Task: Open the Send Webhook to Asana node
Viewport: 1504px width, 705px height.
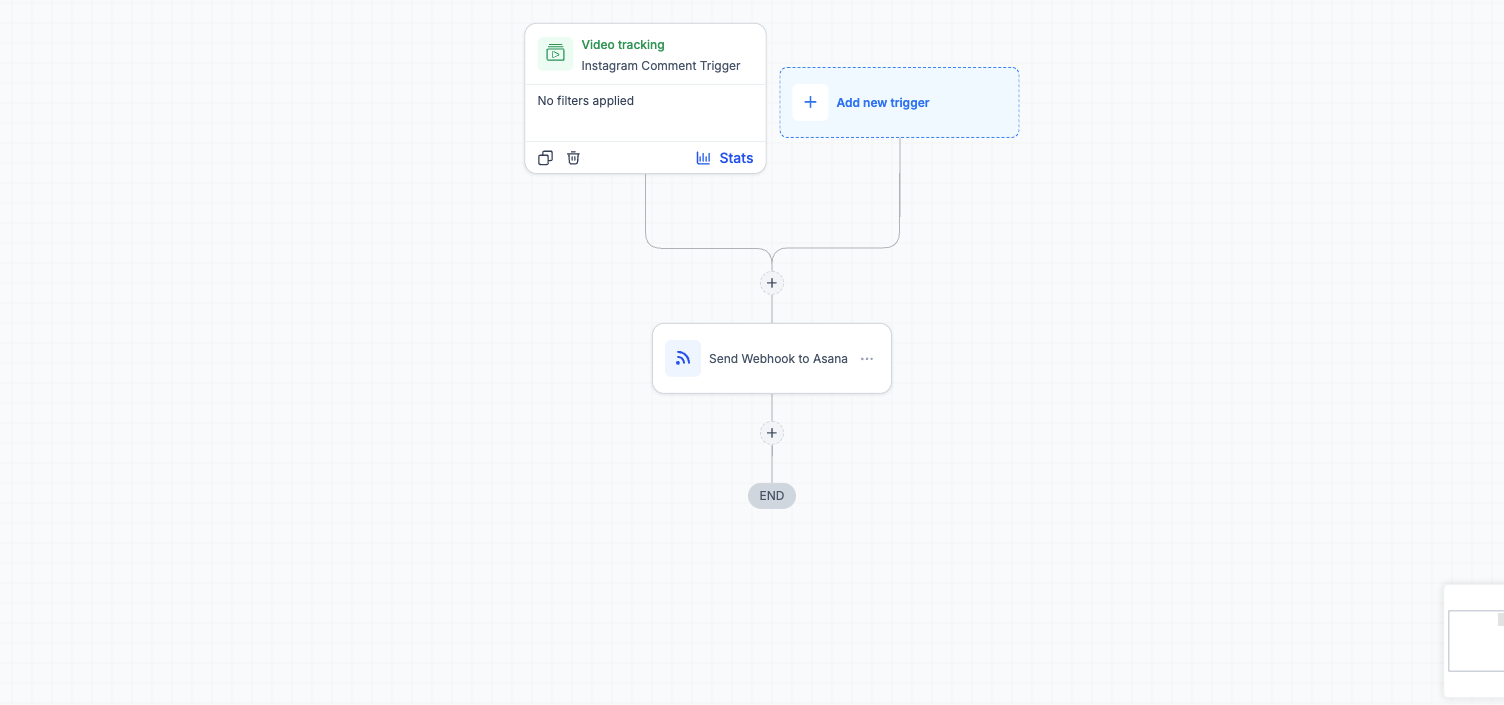Action: point(771,358)
